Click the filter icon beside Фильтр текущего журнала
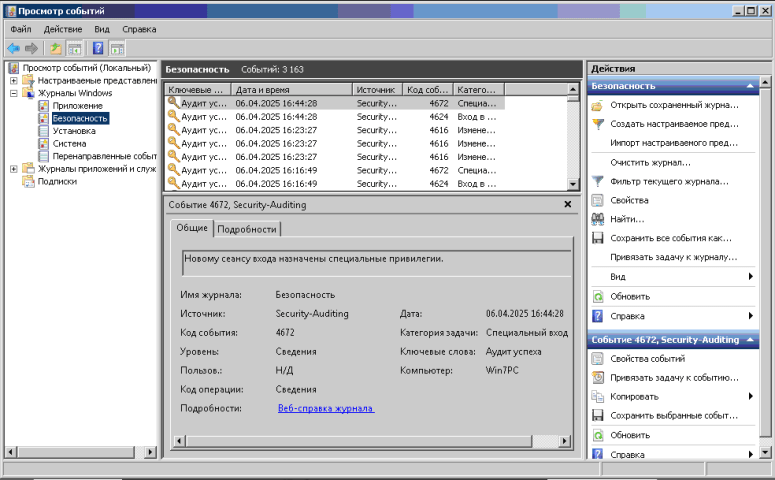Image resolution: width=775 pixels, height=480 pixels. pos(598,181)
